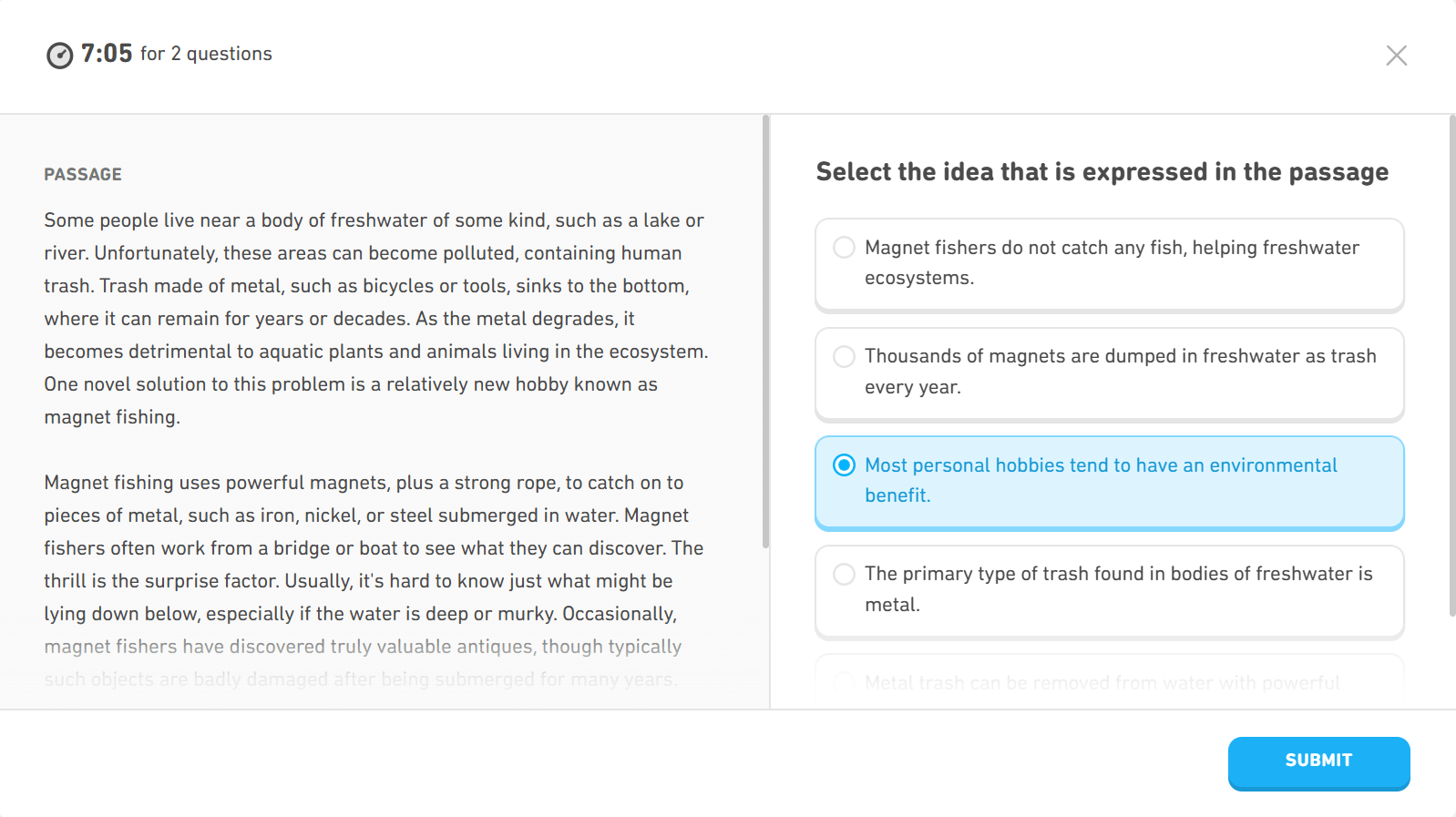Screen dimensions: 1456x817
Task: Click the 7:05 timer text
Action: point(103,53)
